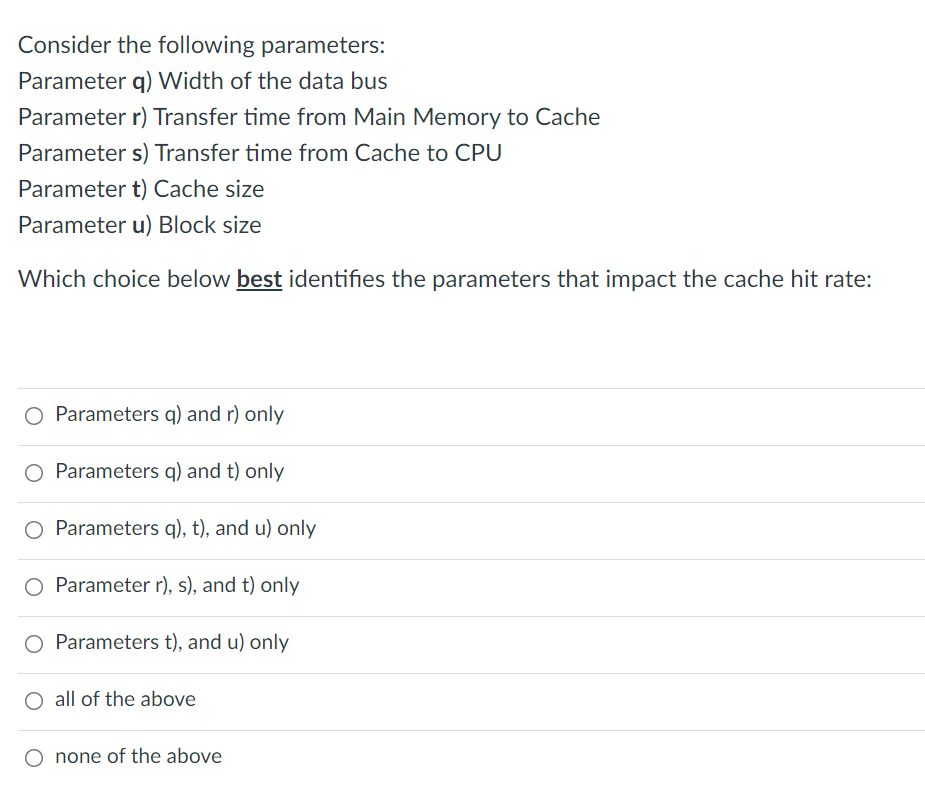
Task: Click the 'all of the above' answer text
Action: click(125, 699)
